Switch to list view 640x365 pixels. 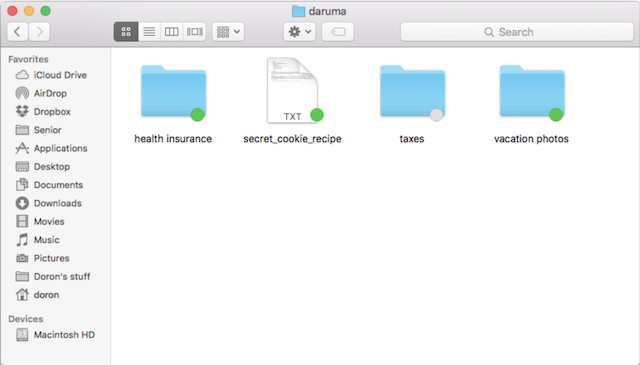tap(149, 31)
